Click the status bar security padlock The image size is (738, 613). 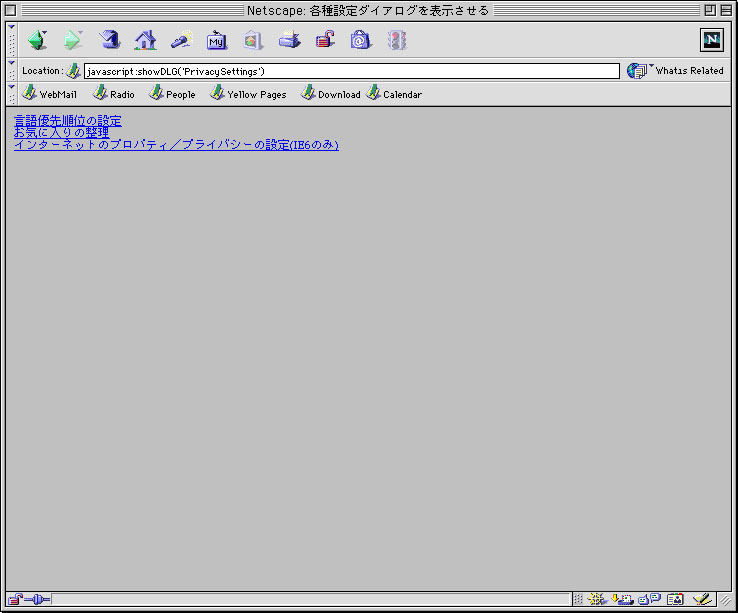pos(15,599)
